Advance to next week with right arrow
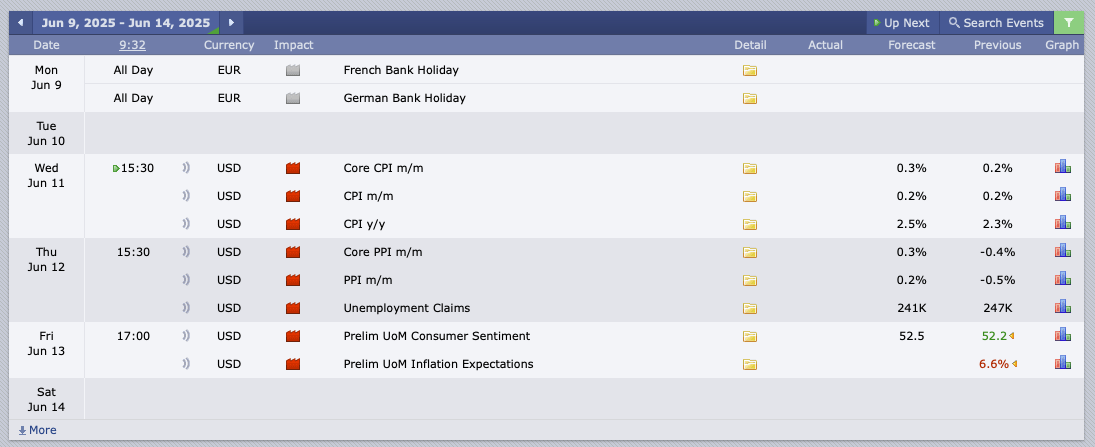The width and height of the screenshot is (1095, 447). 231,22
